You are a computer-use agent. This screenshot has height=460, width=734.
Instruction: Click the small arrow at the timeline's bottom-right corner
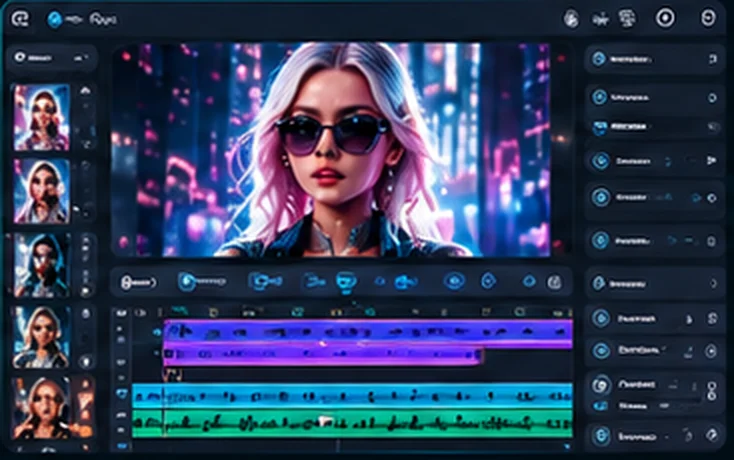(567, 447)
